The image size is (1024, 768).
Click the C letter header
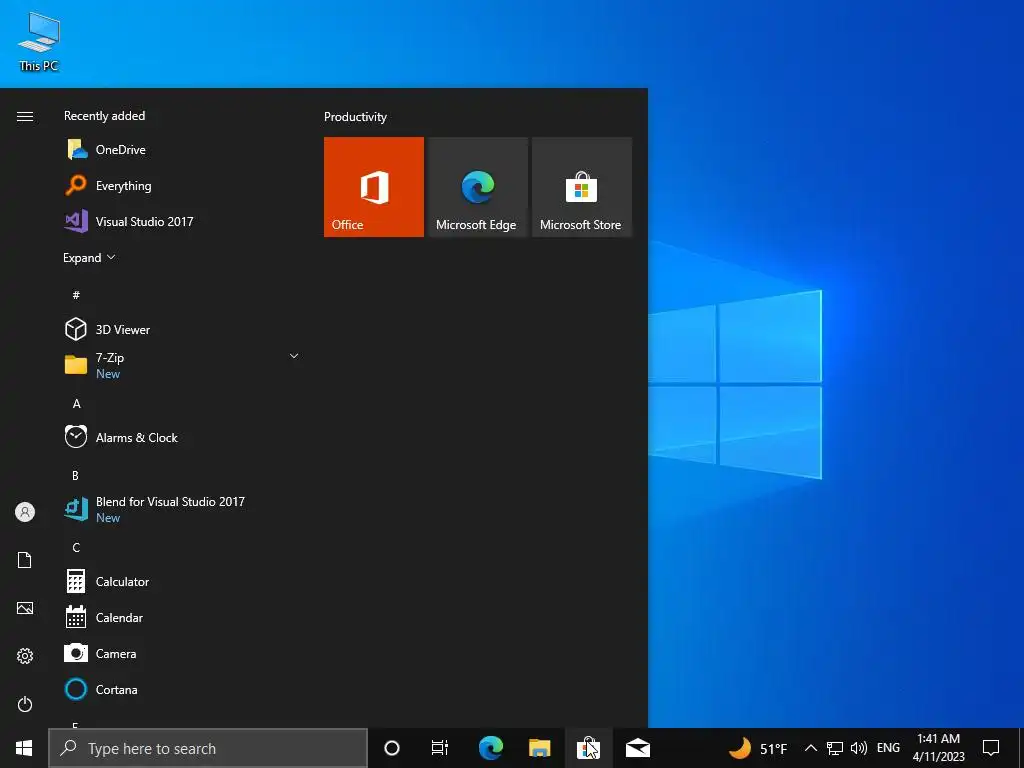click(x=76, y=547)
